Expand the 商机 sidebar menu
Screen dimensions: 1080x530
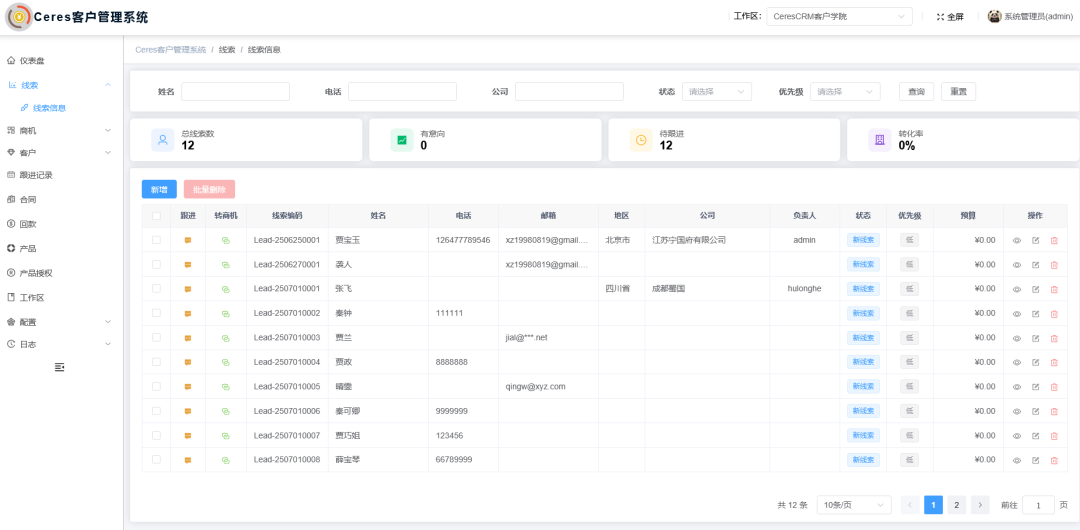[60, 130]
